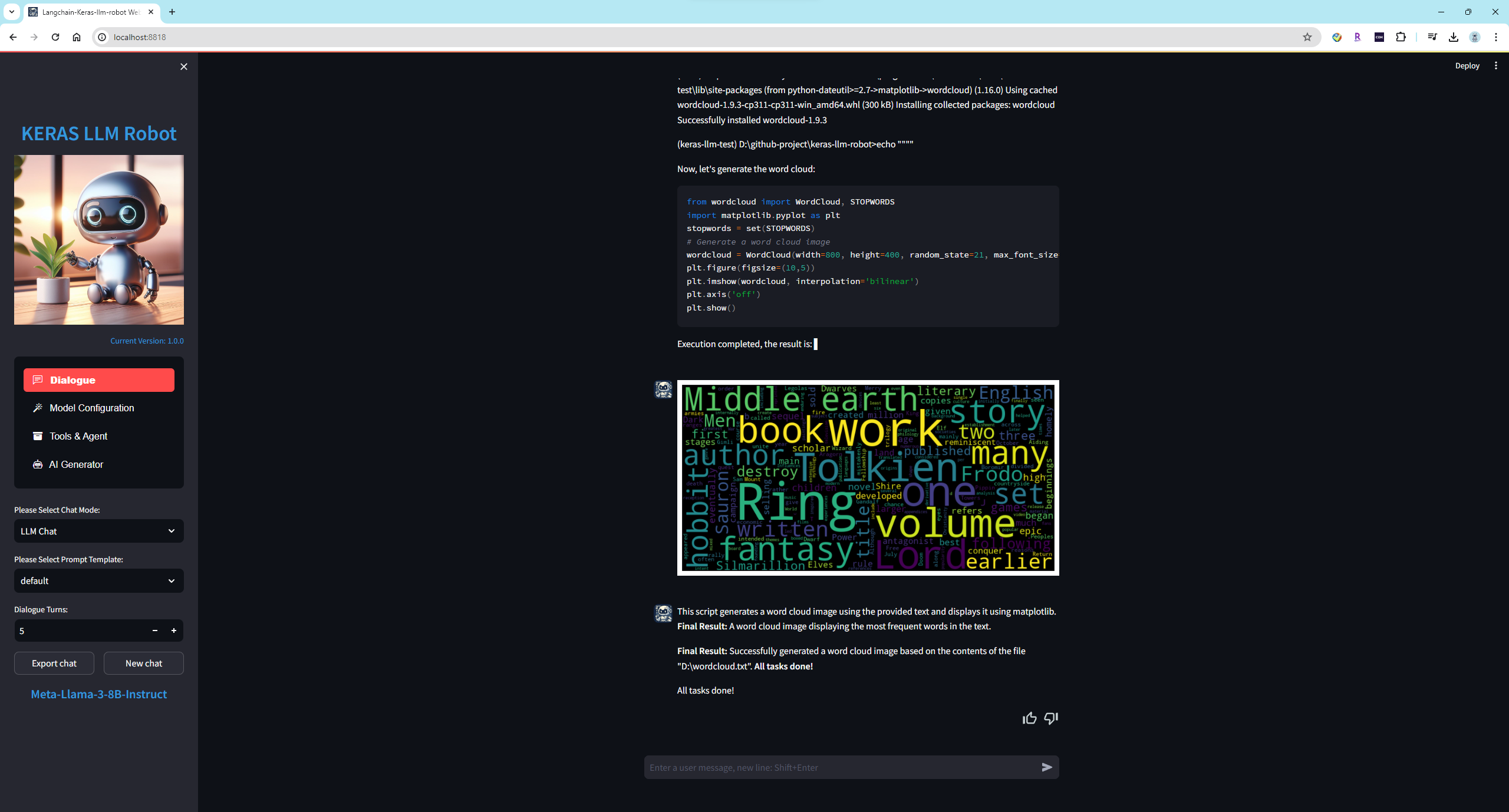Close the sidebar with X icon
The image size is (1509, 812).
(x=184, y=67)
